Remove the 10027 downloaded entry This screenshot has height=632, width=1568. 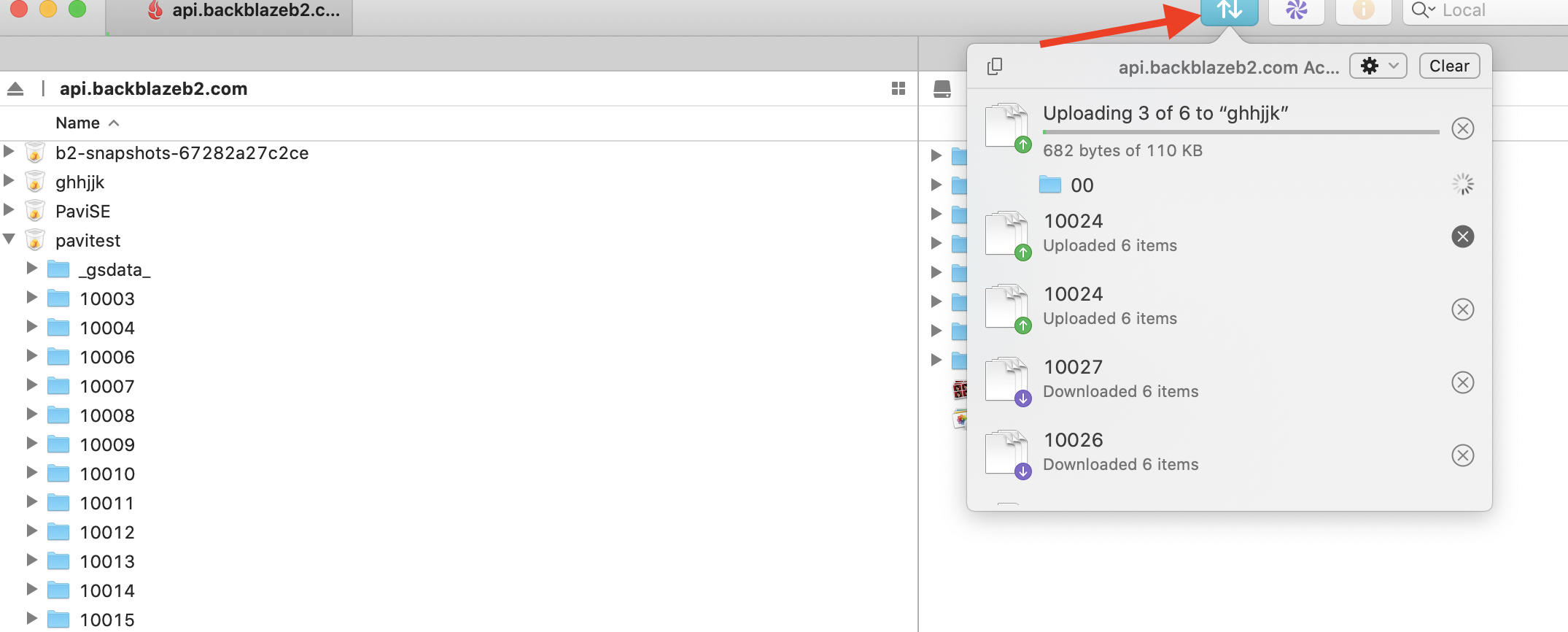point(1463,382)
